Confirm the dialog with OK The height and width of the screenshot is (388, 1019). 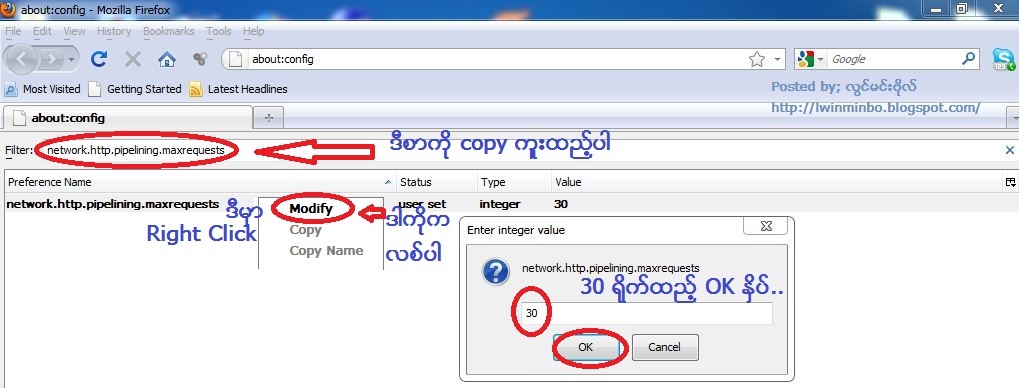[586, 347]
